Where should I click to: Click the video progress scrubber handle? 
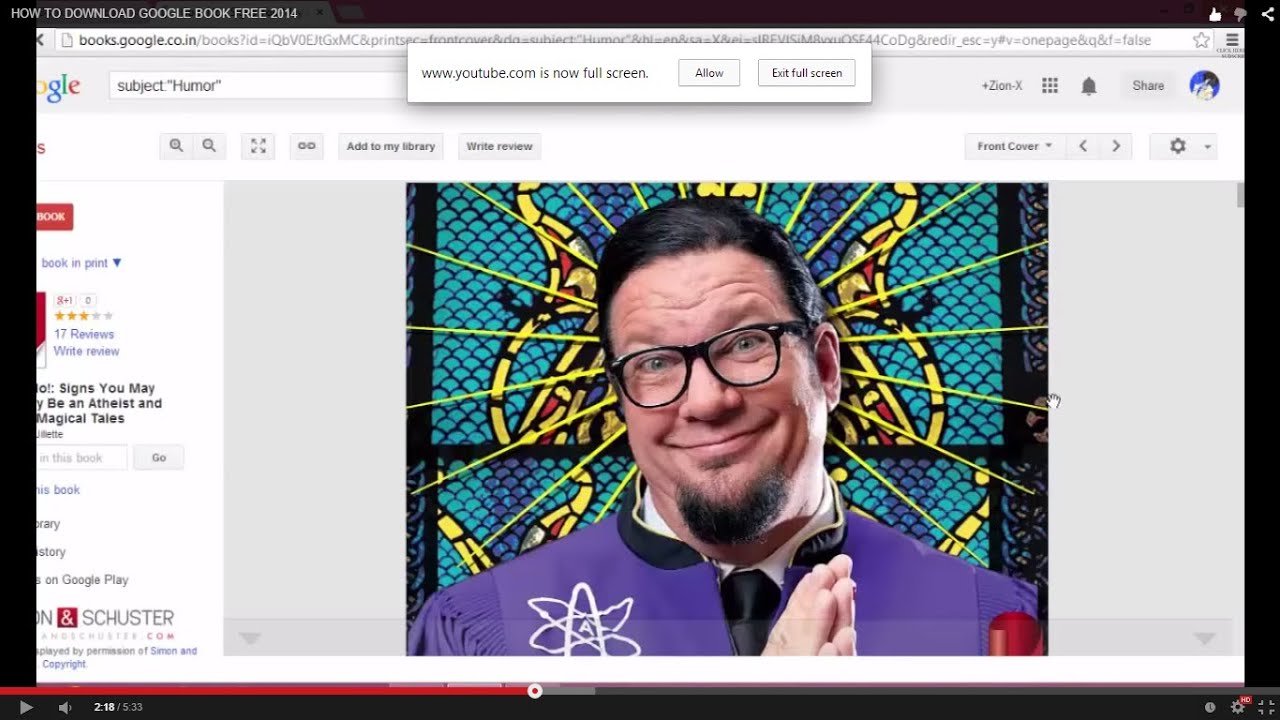(x=535, y=690)
